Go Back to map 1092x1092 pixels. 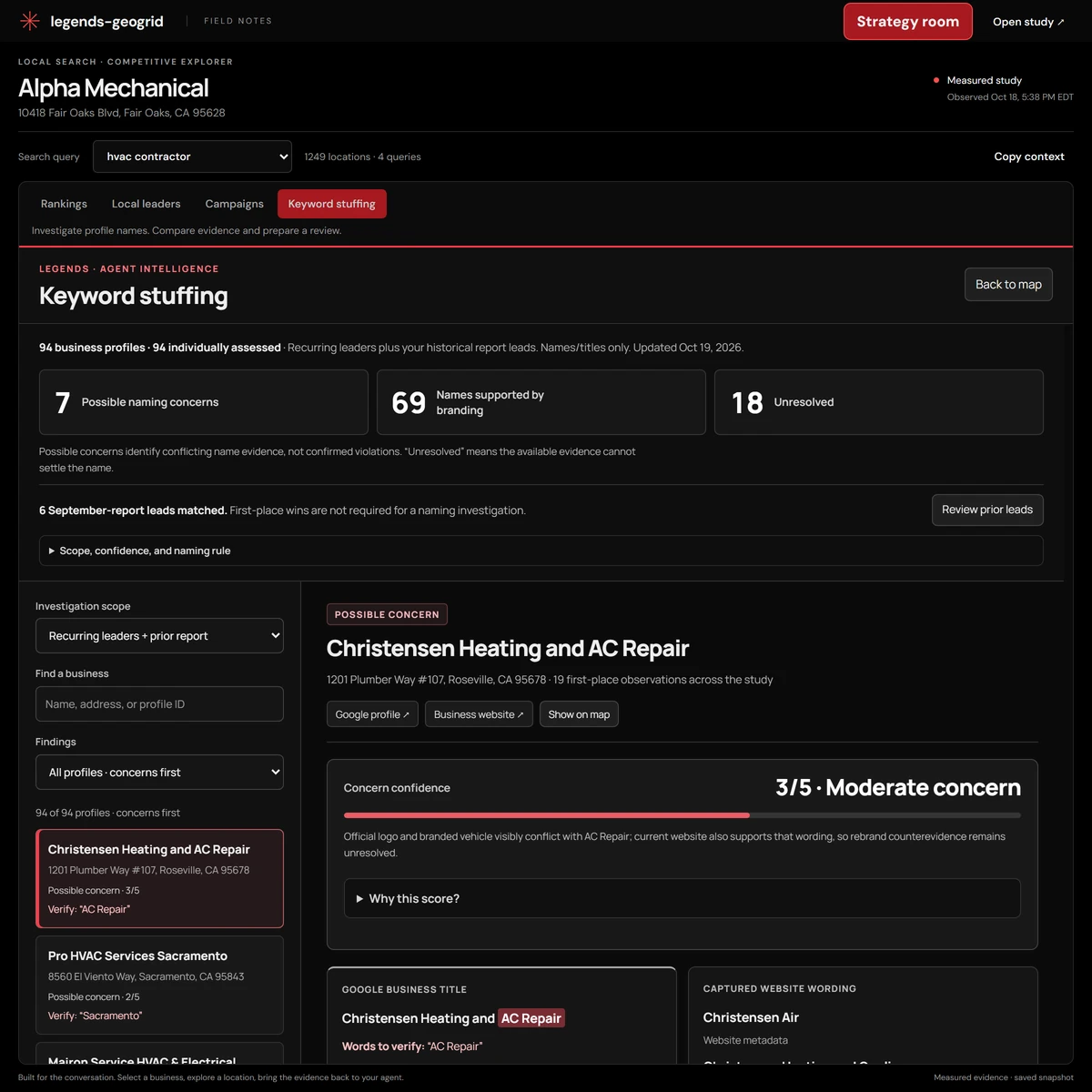(1008, 284)
